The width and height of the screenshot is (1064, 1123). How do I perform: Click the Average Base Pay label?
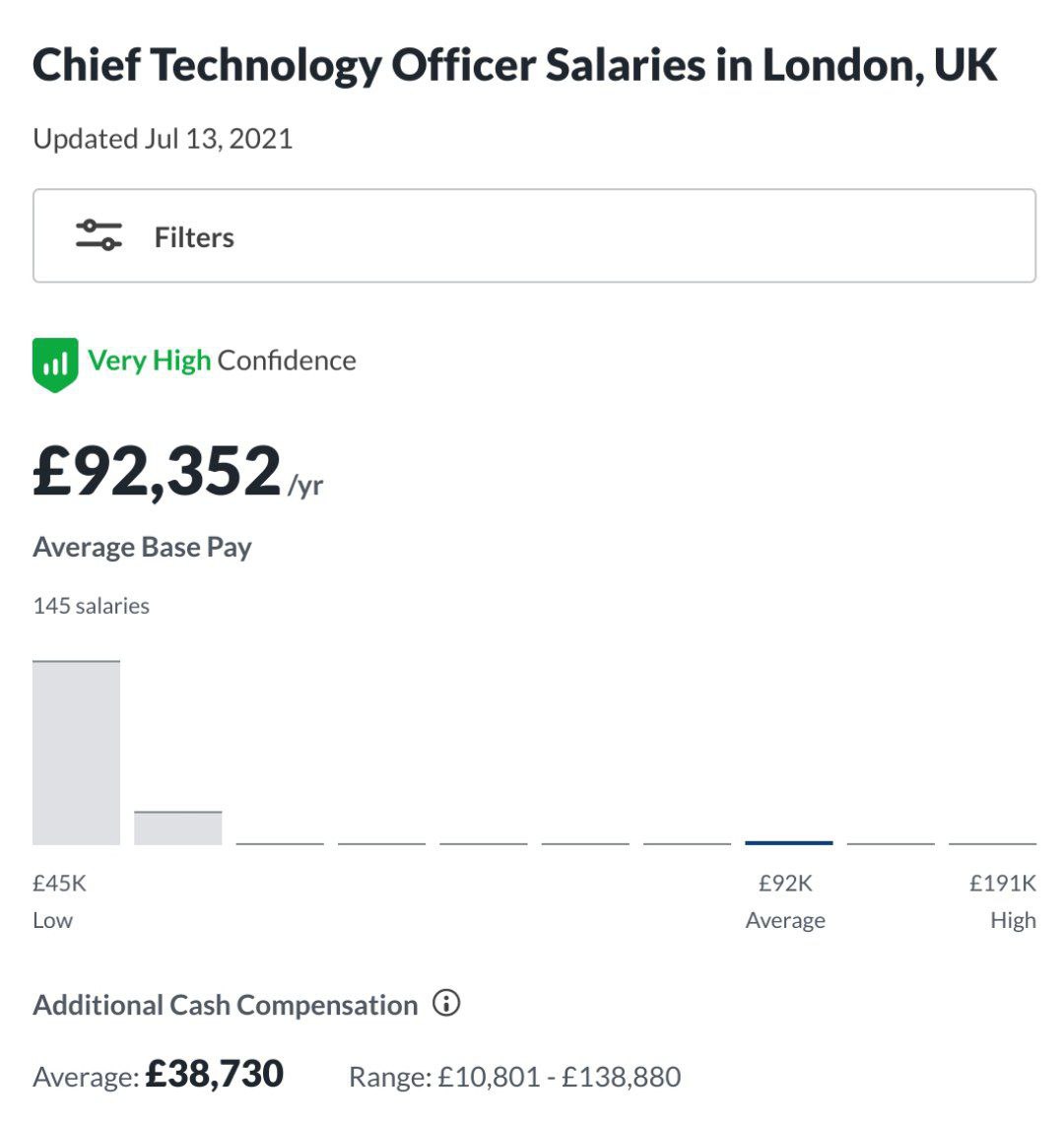(x=142, y=548)
